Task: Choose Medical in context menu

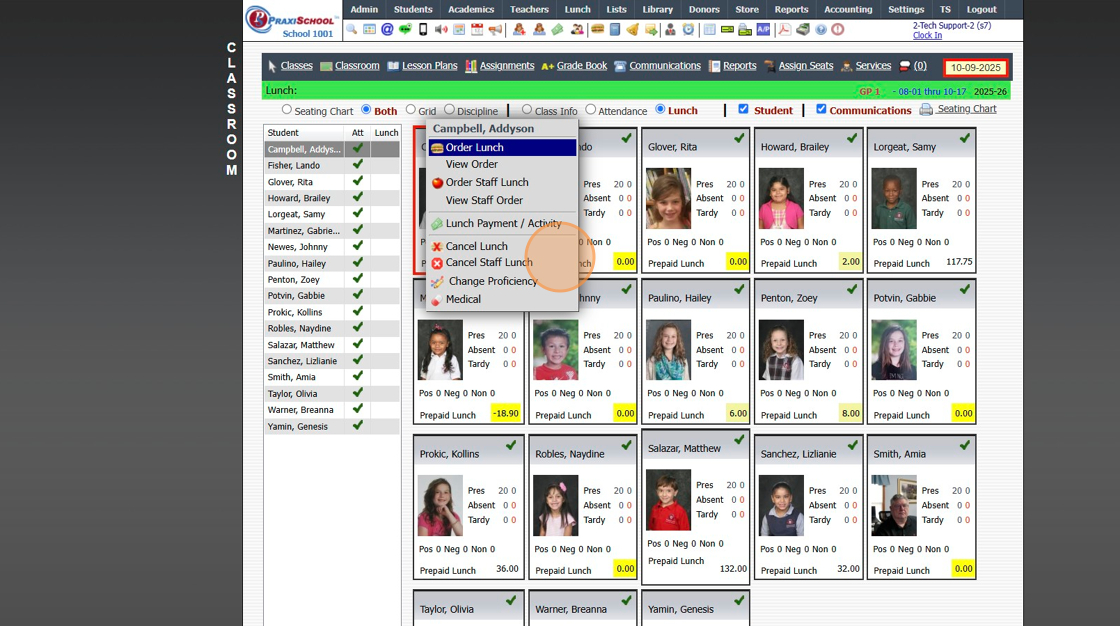Action: tap(502, 299)
